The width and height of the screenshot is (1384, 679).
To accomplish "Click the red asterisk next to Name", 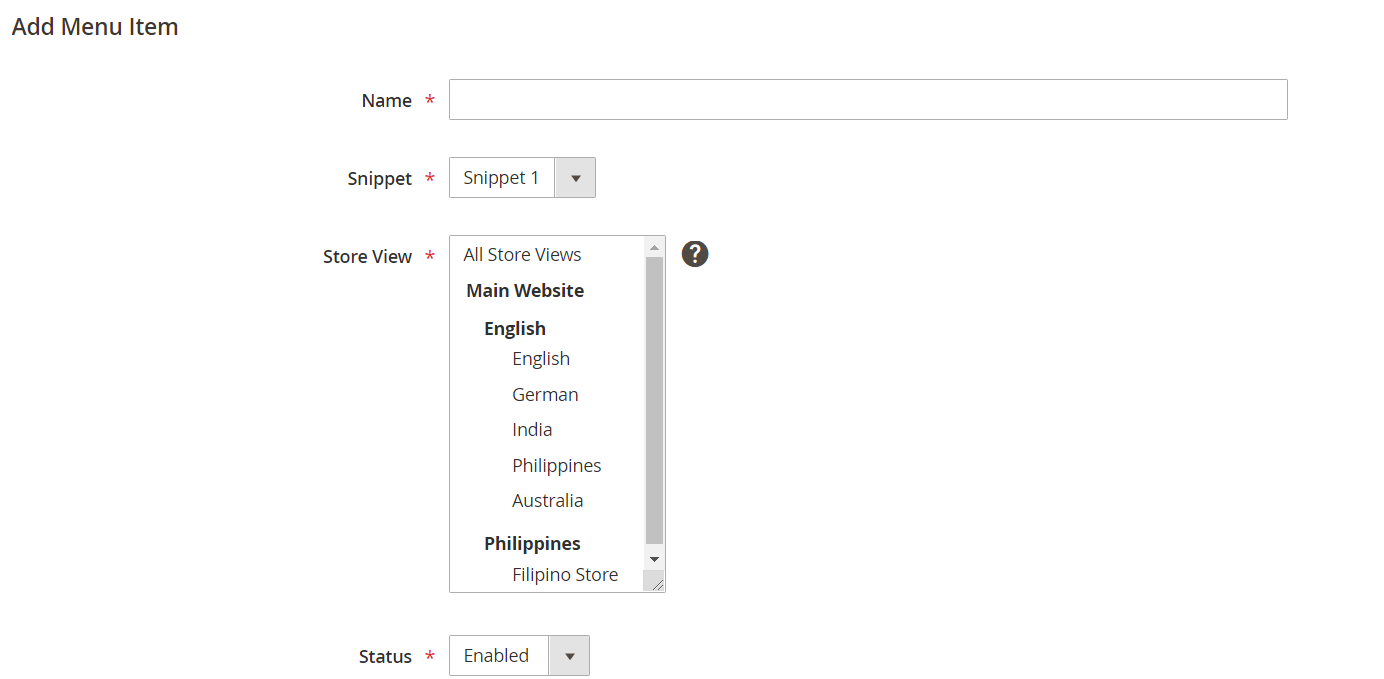I will (x=430, y=101).
